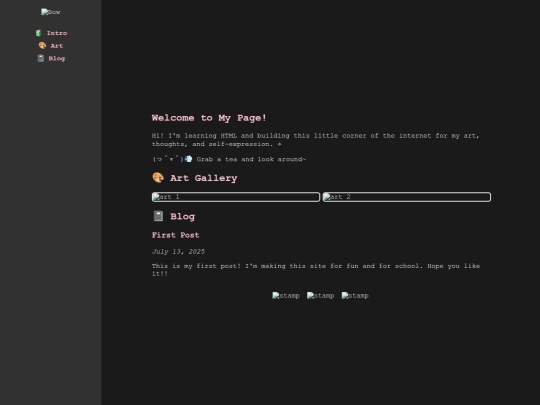
Task: Click the notebook emoji in Blog heading
Action: [158, 216]
